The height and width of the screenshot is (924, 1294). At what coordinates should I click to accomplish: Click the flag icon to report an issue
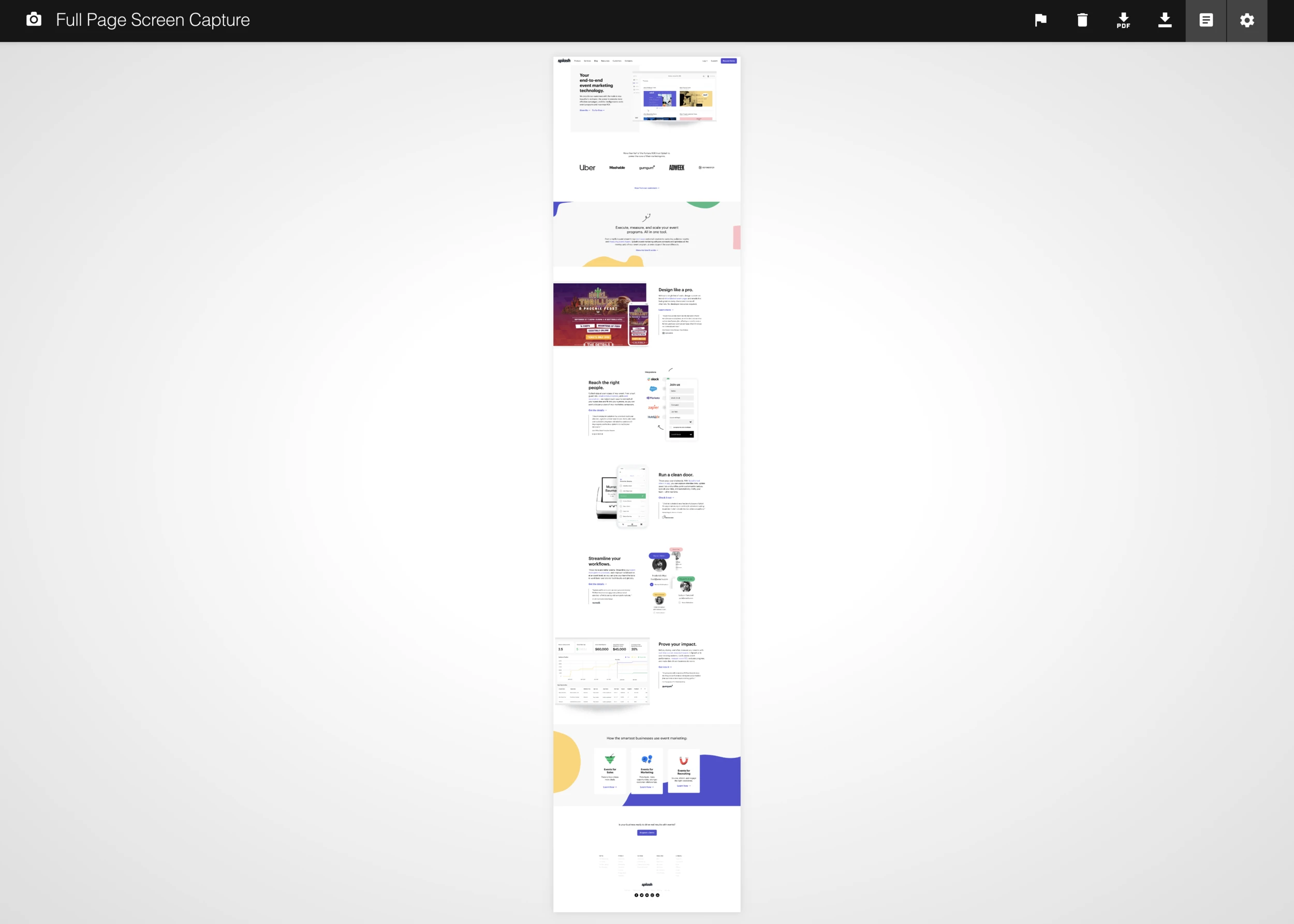point(1040,21)
